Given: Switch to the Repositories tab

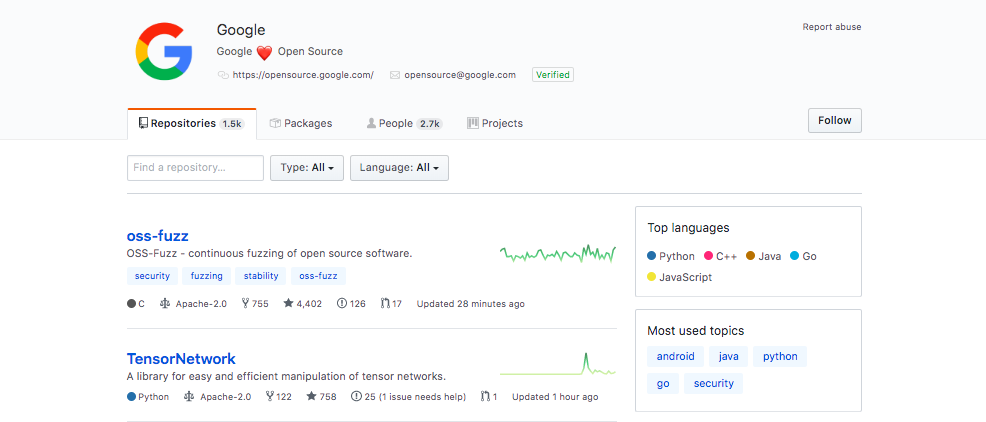Looking at the screenshot, I should tap(192, 123).
